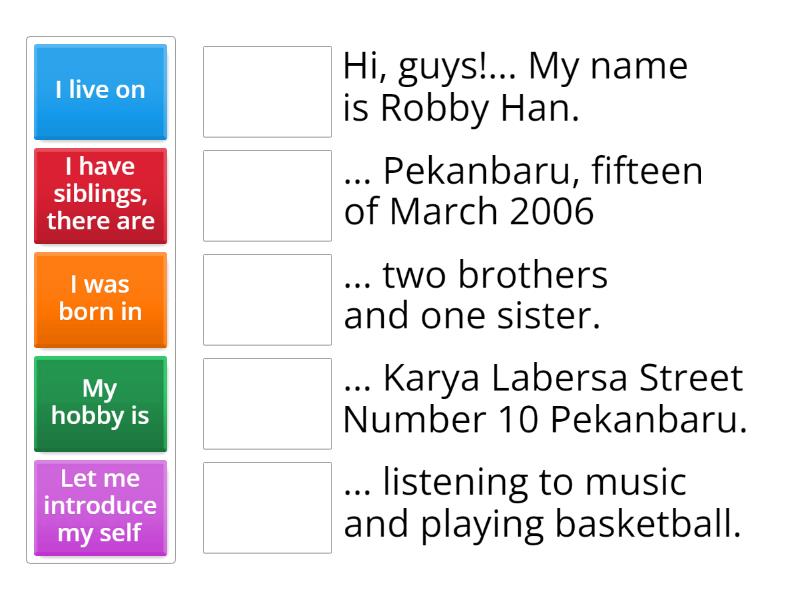Click the answer box beside 'Pekanbaru, fifteen of March'
Image resolution: width=800 pixels, height=600 pixels.
(x=267, y=194)
